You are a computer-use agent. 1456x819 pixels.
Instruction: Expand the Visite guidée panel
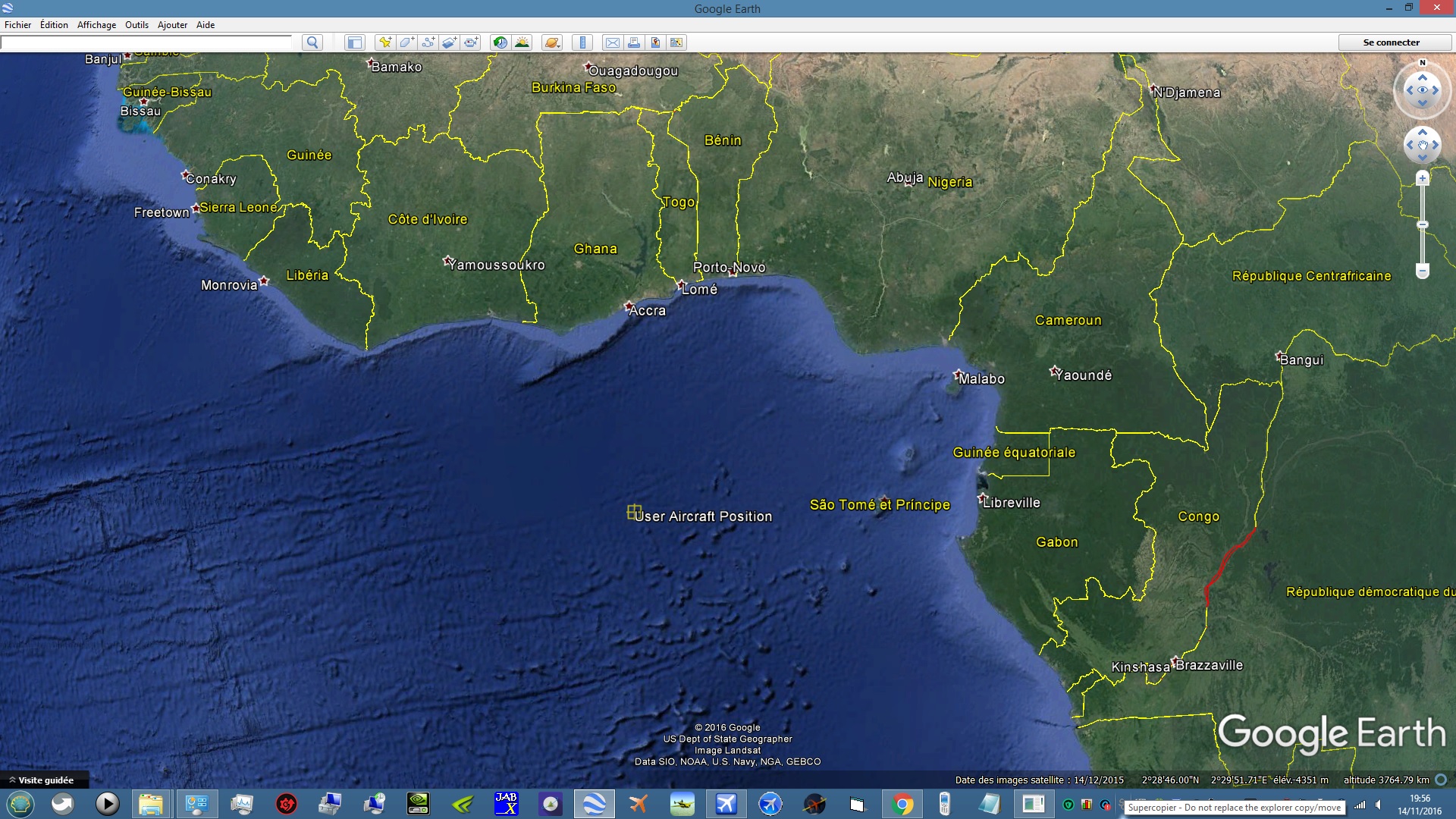click(44, 780)
